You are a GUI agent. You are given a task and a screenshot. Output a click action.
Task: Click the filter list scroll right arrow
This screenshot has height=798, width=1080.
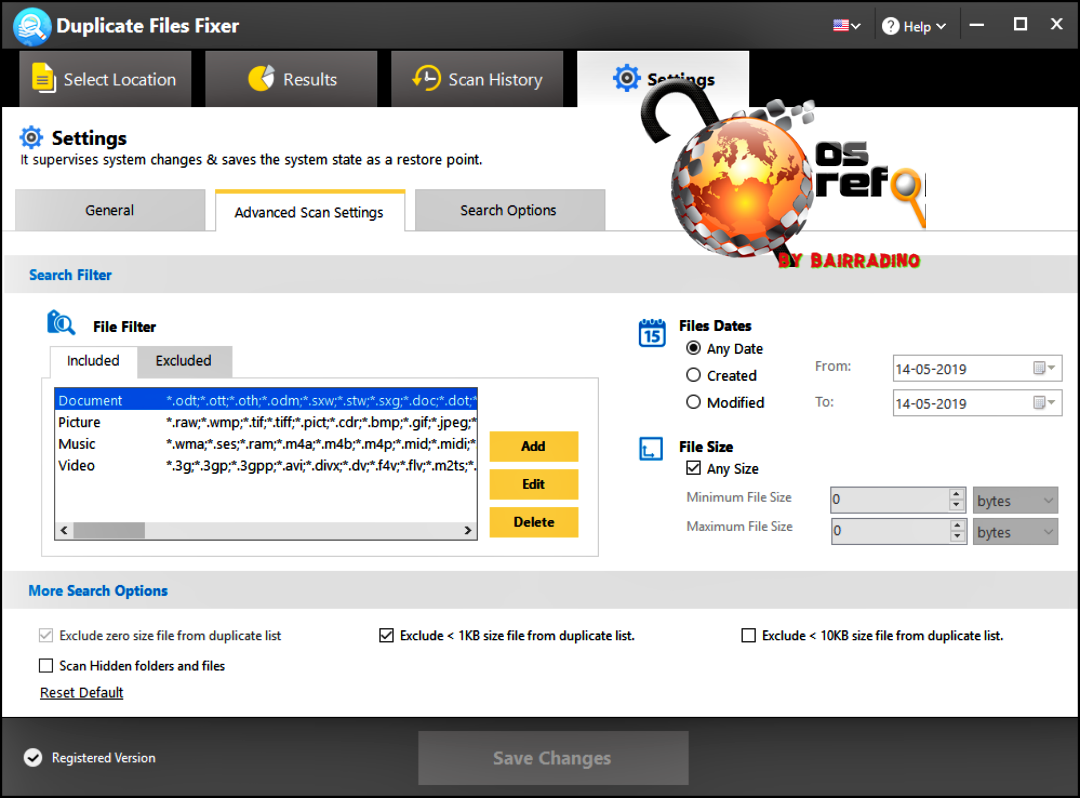(x=468, y=530)
